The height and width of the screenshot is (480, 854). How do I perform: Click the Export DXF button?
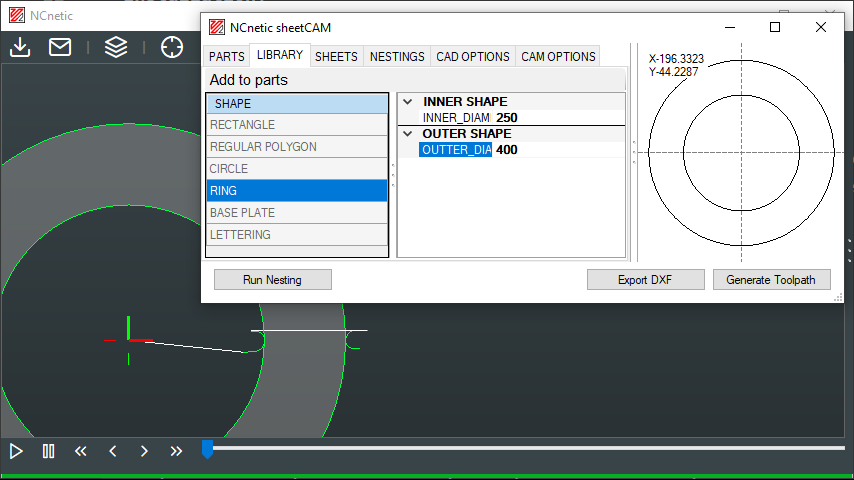tap(645, 280)
